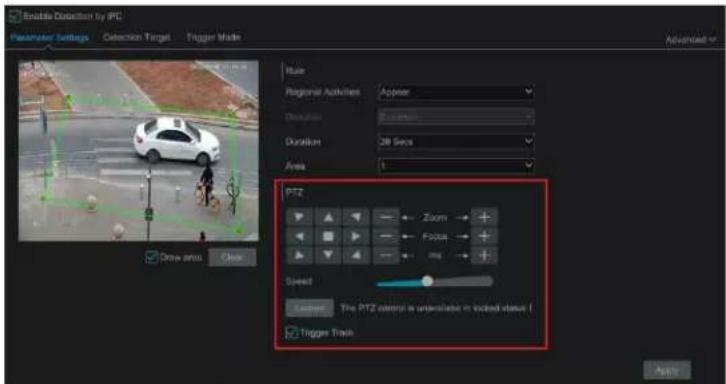Toggle the Trigger Track checkbox
Image resolution: width=726 pixels, height=384 pixels.
(292, 333)
